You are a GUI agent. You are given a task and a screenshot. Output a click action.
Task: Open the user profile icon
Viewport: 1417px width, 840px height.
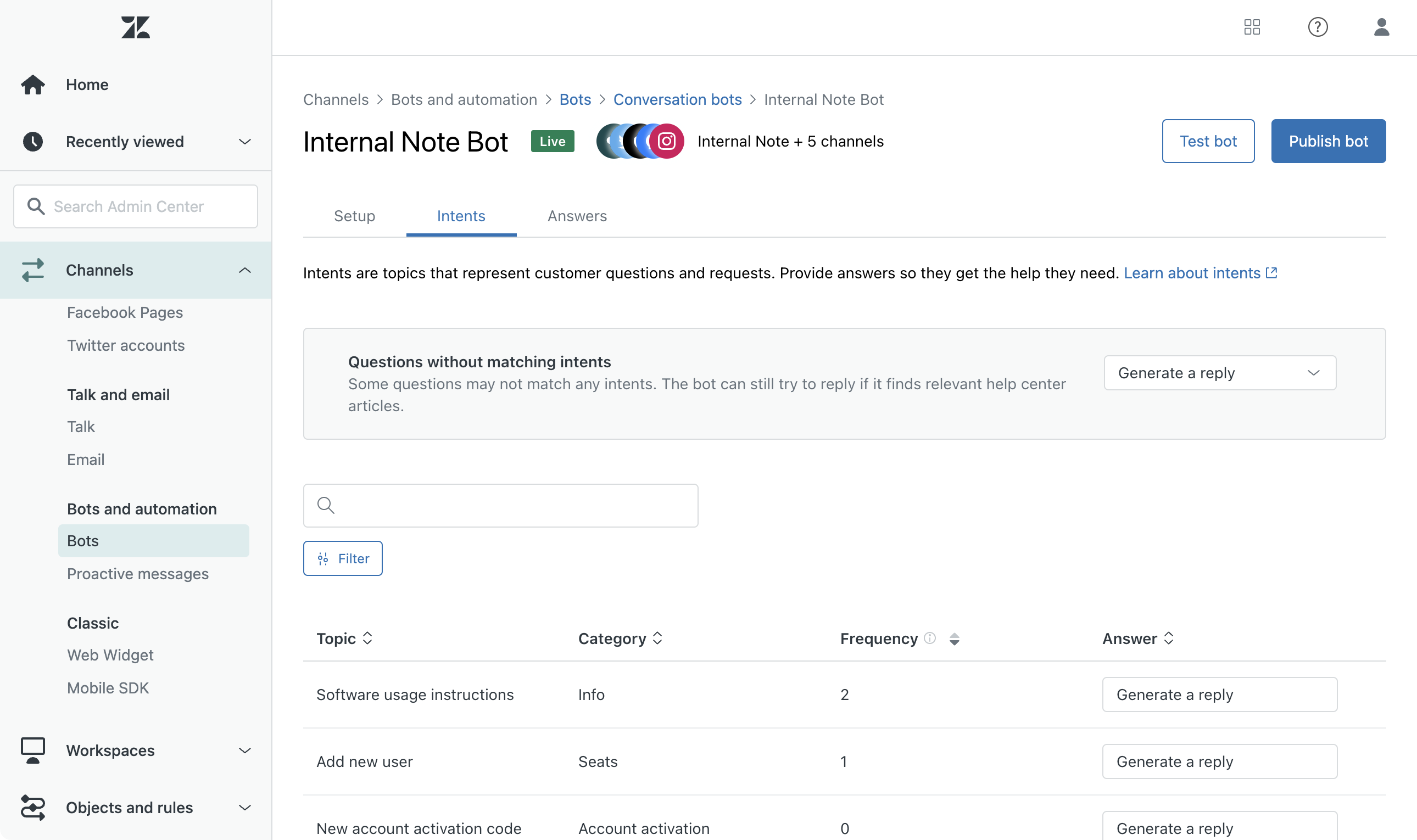point(1381,27)
